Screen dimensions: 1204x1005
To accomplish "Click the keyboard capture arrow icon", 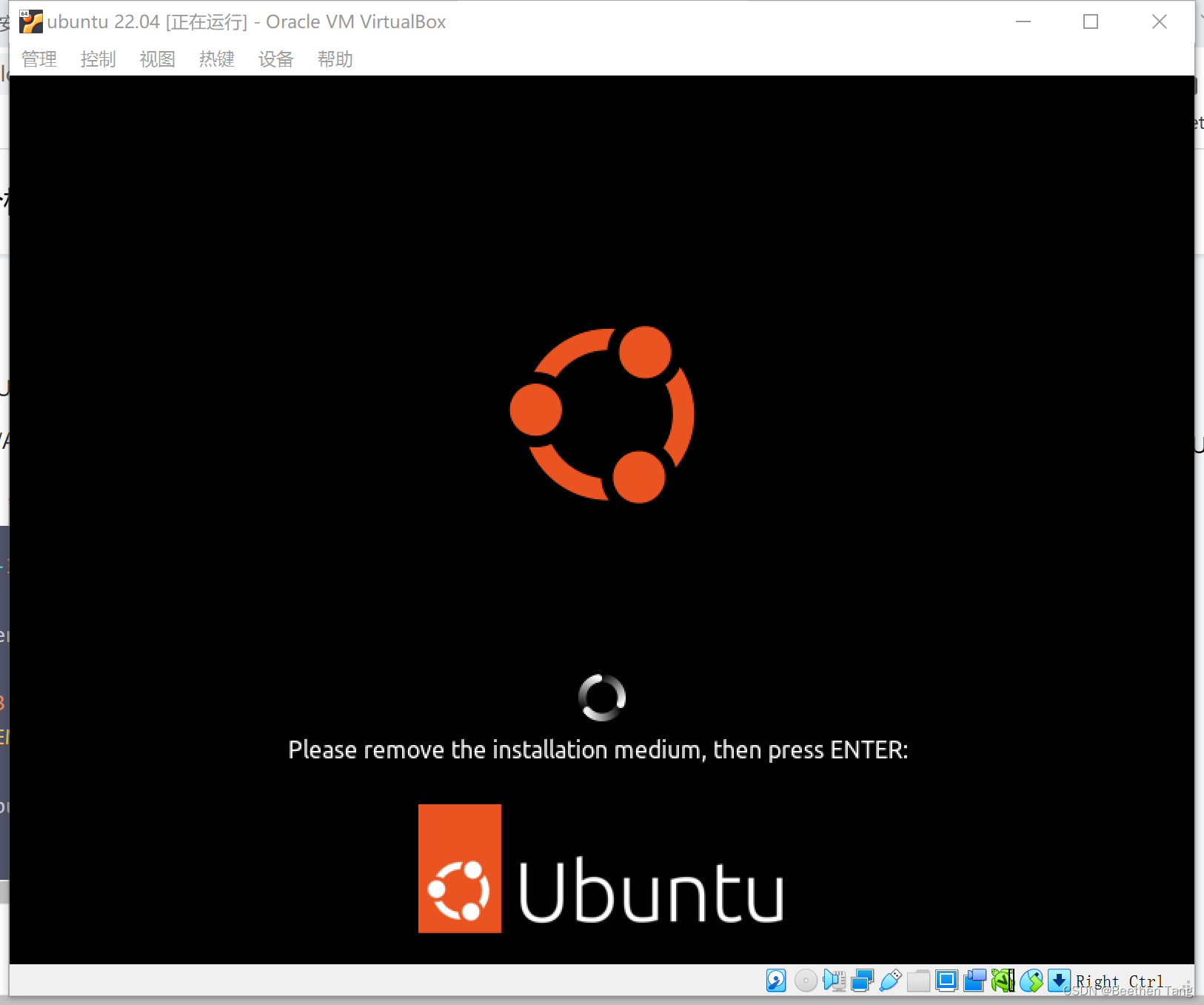I will 1059,981.
